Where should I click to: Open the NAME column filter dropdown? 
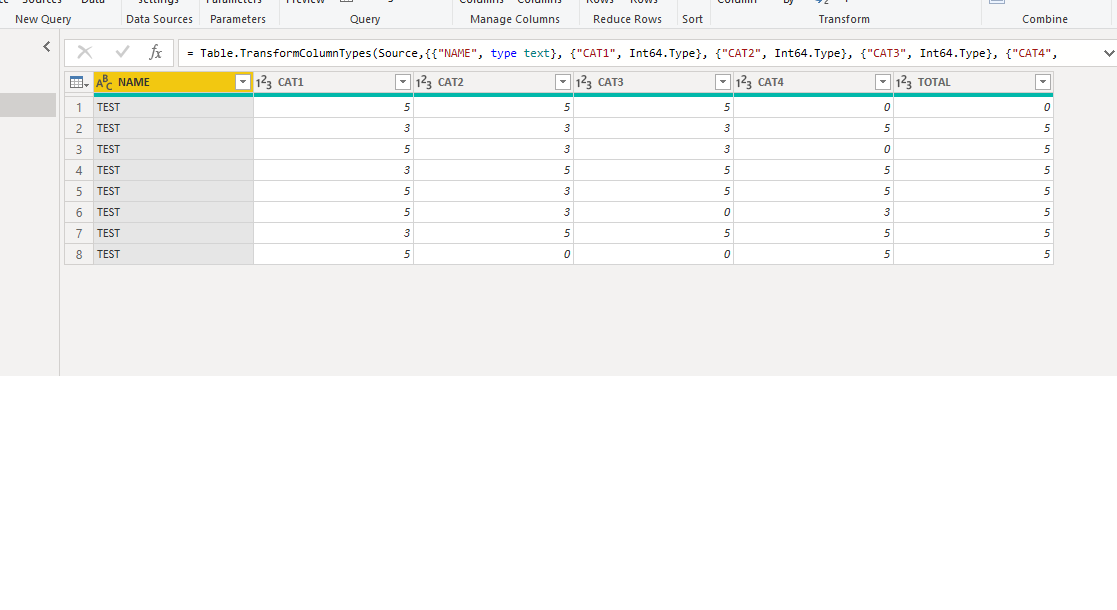tap(243, 83)
